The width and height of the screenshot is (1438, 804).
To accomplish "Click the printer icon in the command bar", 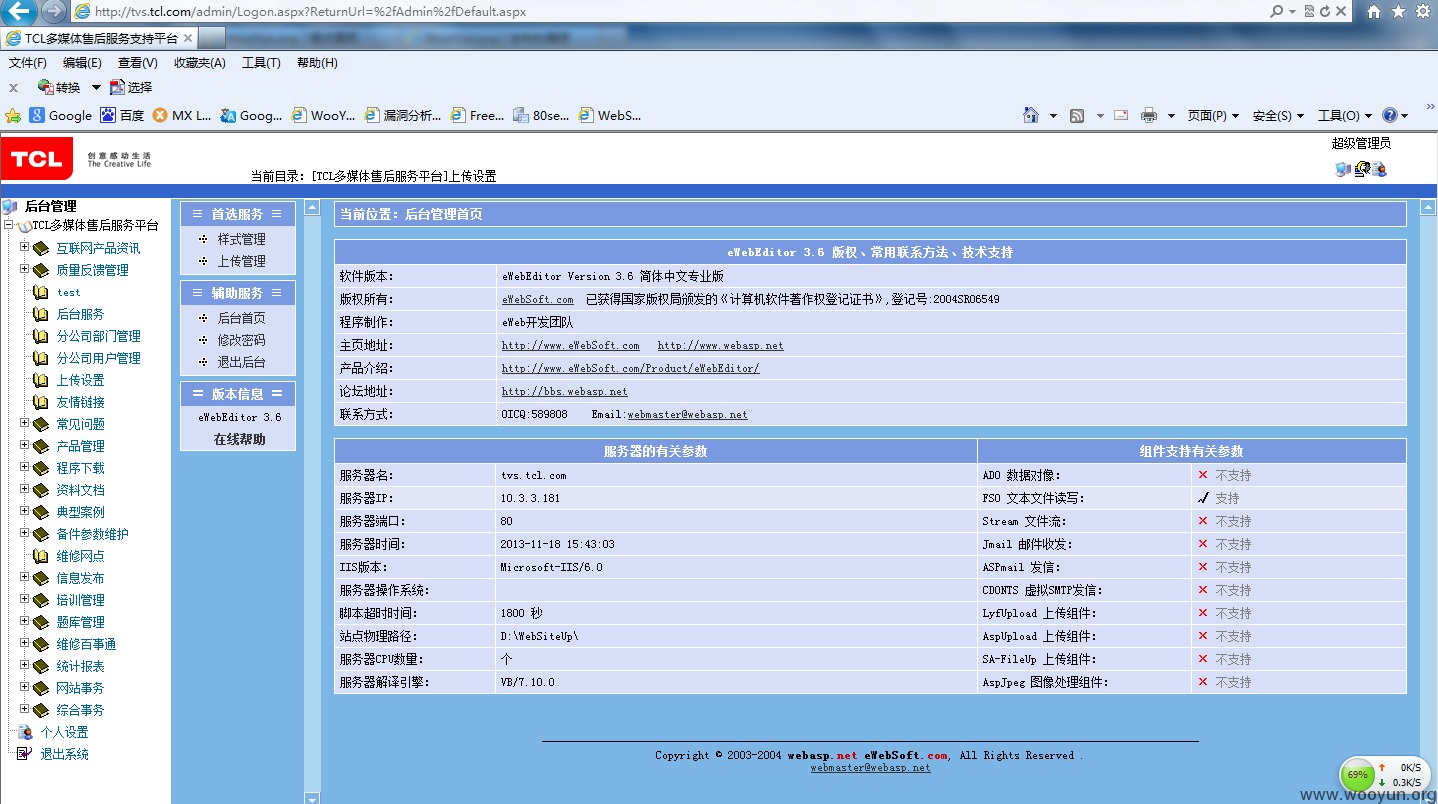I will (x=1149, y=115).
